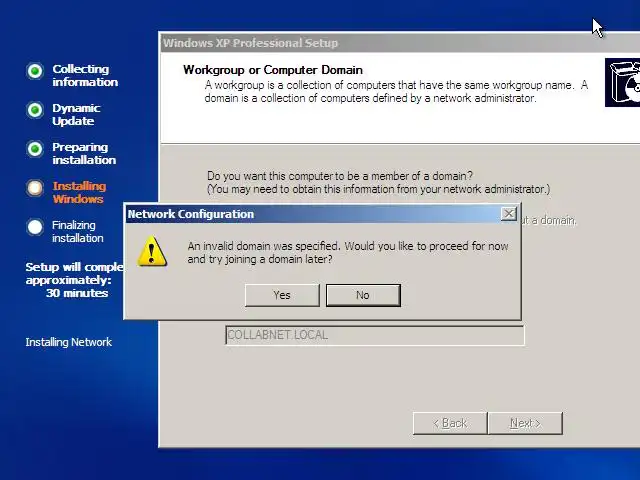This screenshot has height=480, width=640.
Task: Click the 'Finalizing installation' label
Action: click(78, 231)
